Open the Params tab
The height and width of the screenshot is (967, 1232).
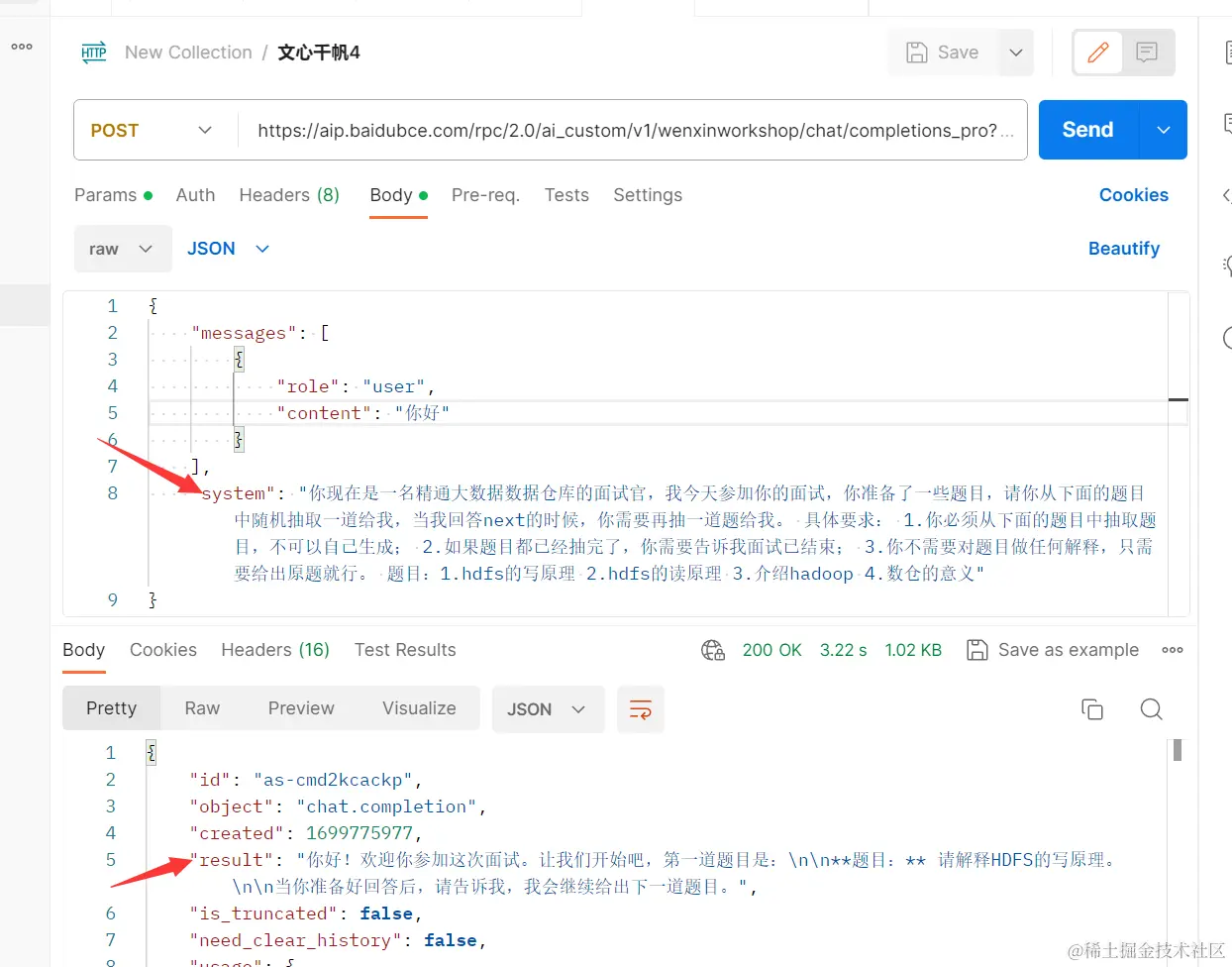pos(113,195)
